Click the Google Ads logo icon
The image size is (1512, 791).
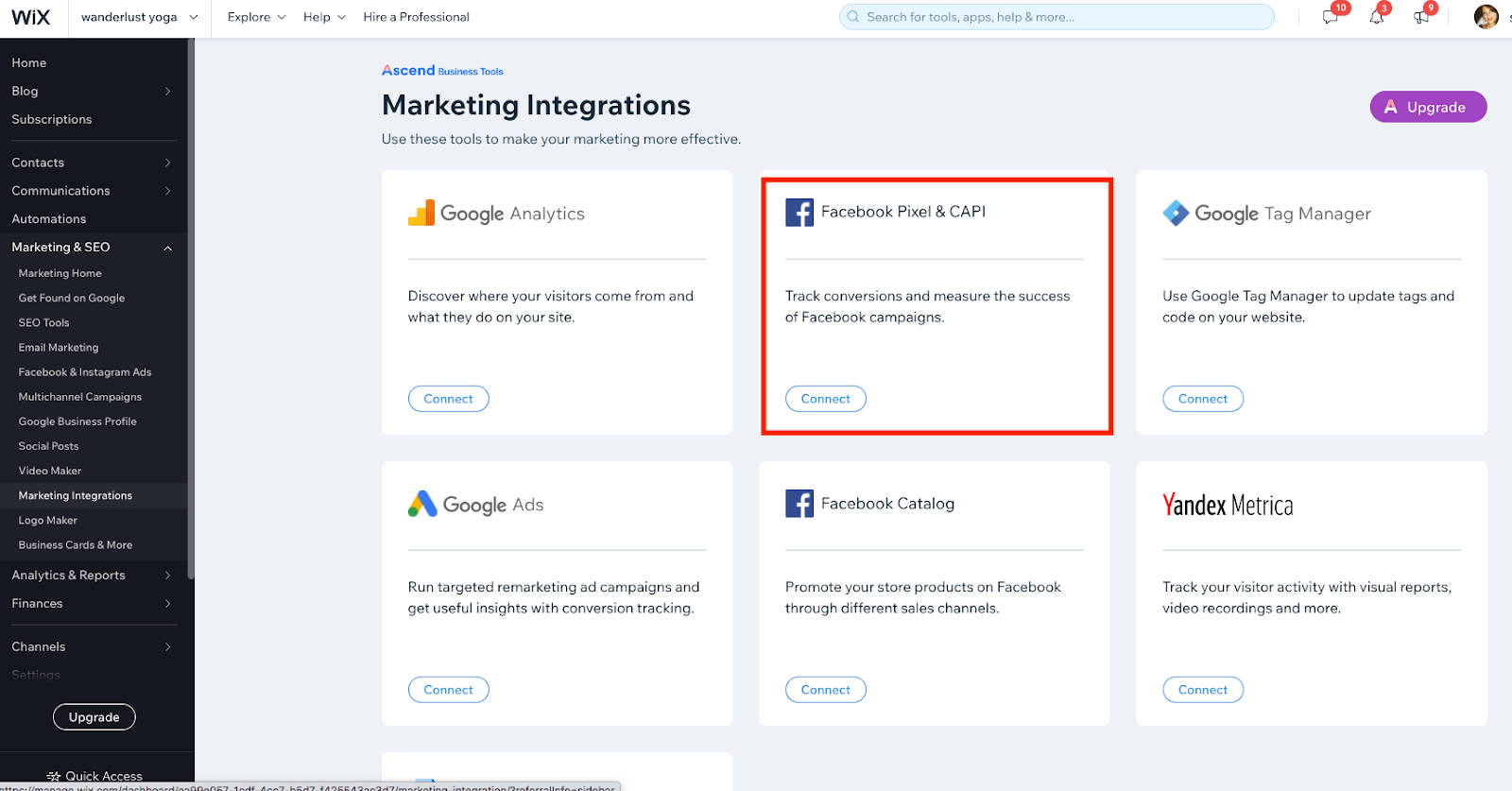click(x=422, y=504)
